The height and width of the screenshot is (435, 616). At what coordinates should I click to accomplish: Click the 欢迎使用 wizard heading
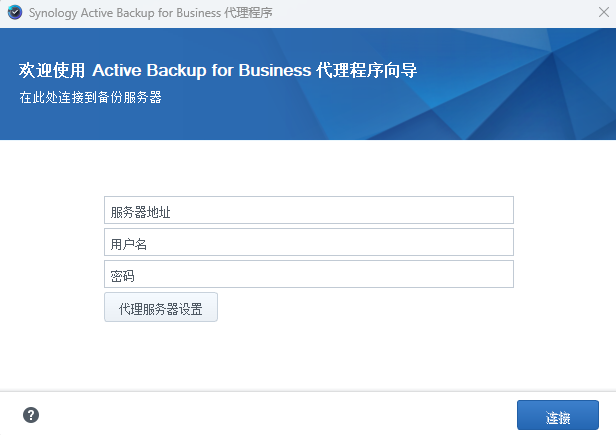pyautogui.click(x=218, y=71)
